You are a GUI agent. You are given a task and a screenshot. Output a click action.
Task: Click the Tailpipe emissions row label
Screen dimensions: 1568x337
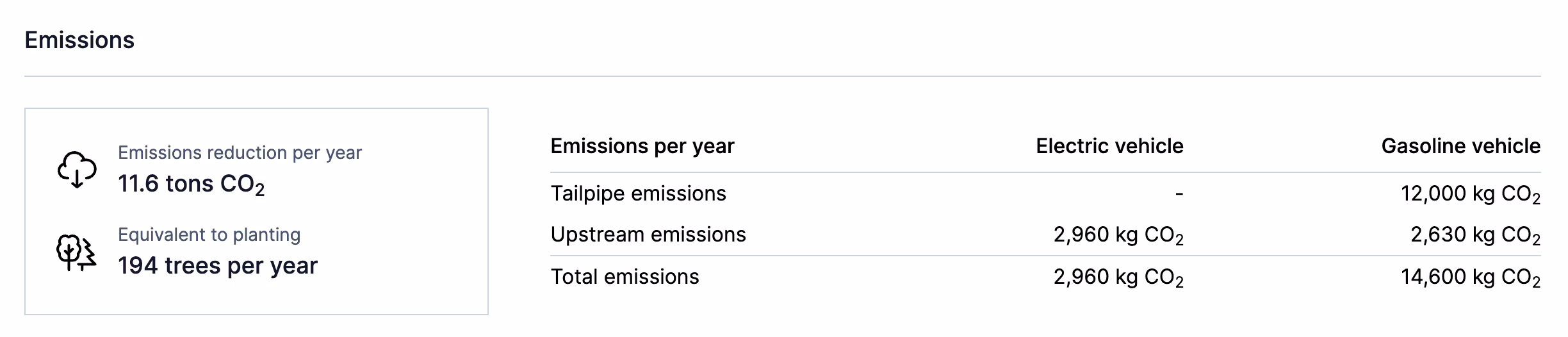(x=638, y=193)
